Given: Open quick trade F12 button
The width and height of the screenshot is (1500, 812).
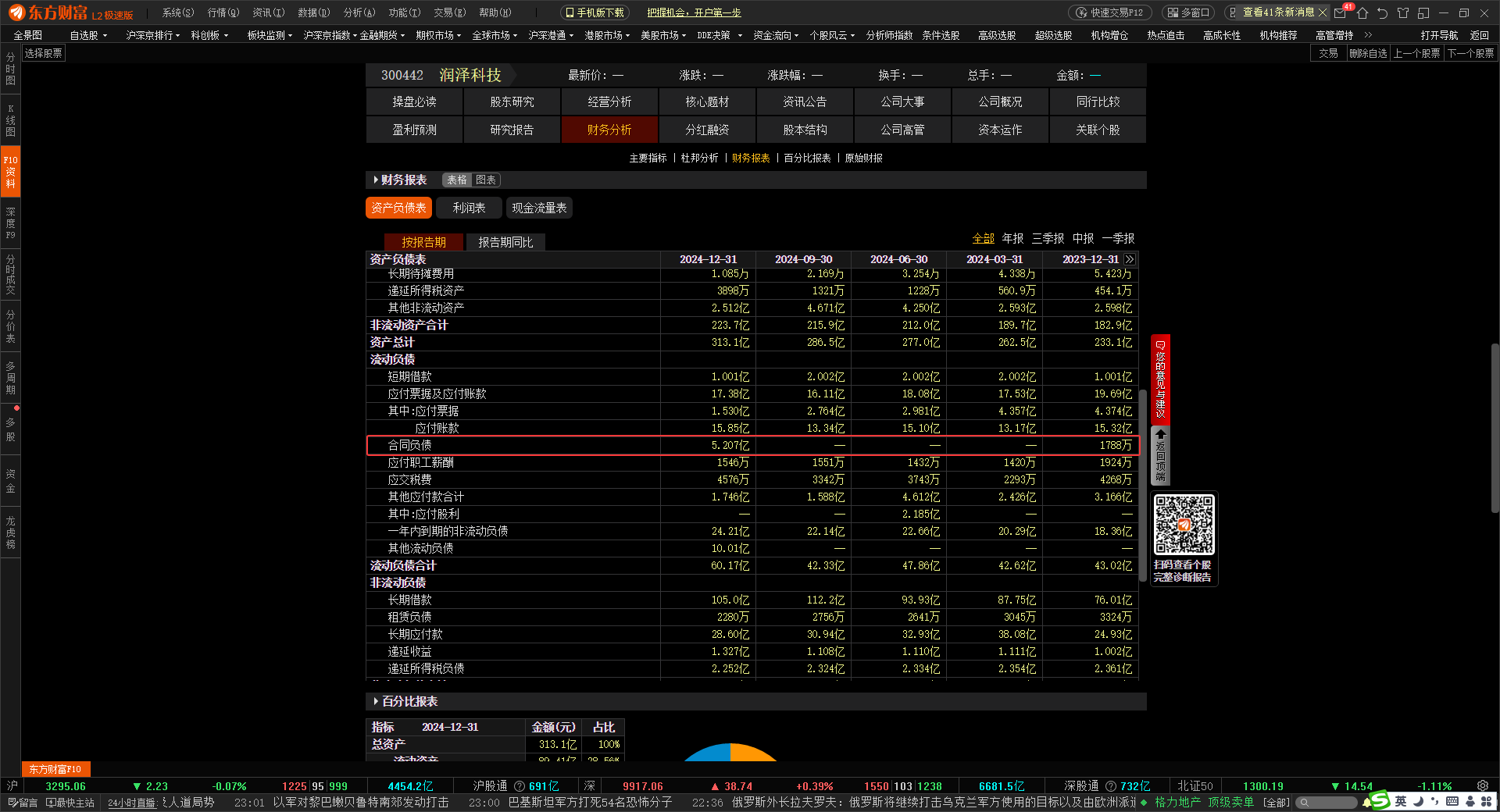Looking at the screenshot, I should tap(1109, 12).
